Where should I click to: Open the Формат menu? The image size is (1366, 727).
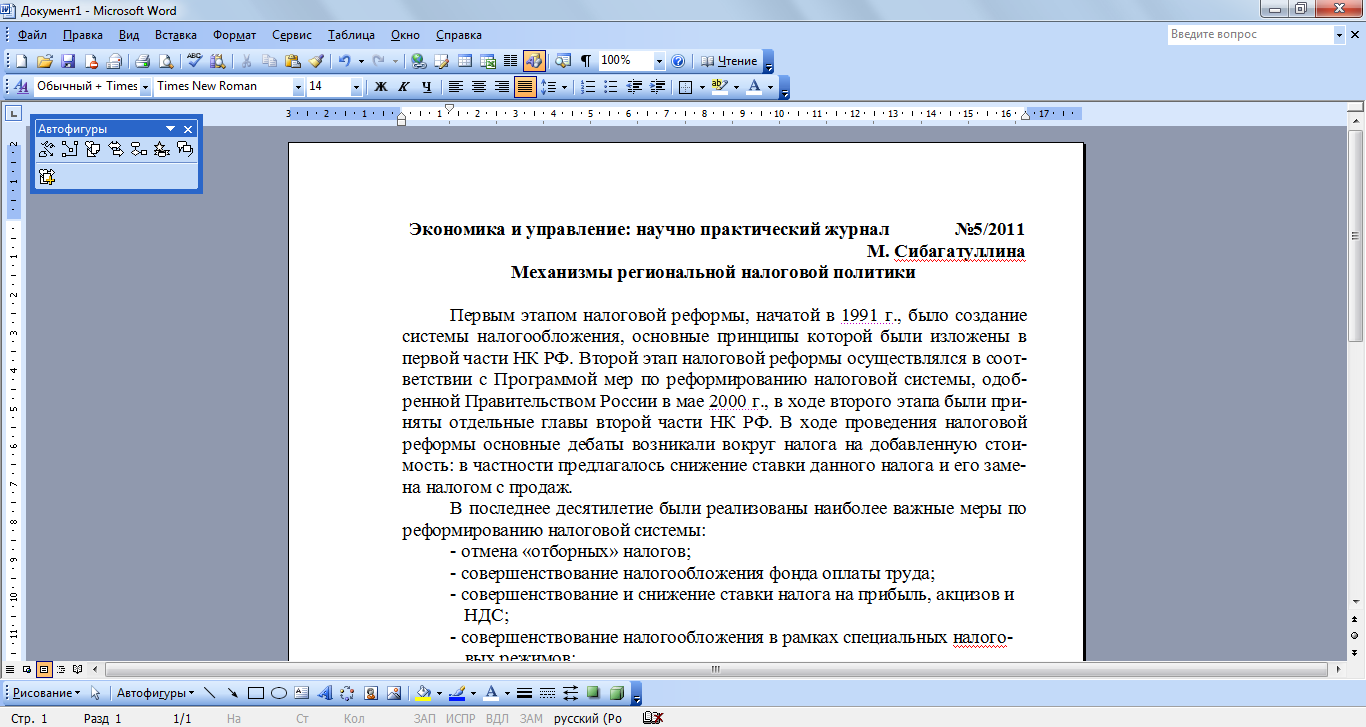(x=235, y=35)
